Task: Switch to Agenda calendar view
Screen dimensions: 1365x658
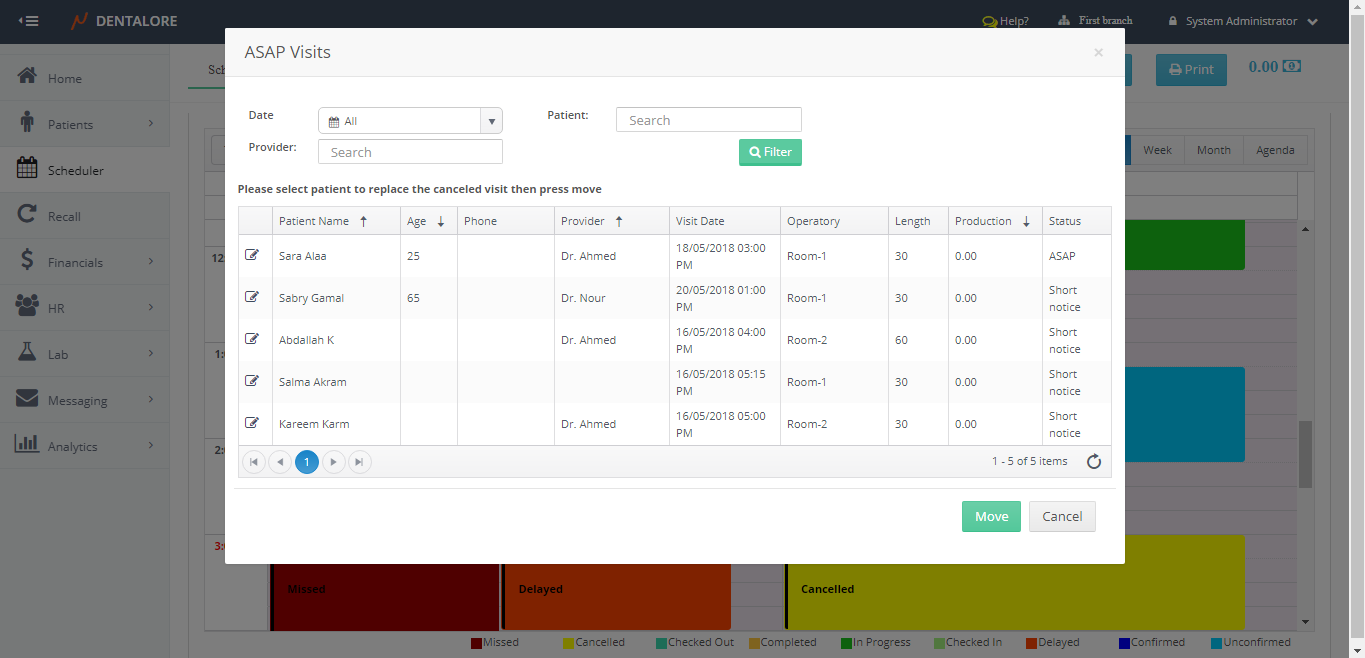Action: click(1275, 150)
